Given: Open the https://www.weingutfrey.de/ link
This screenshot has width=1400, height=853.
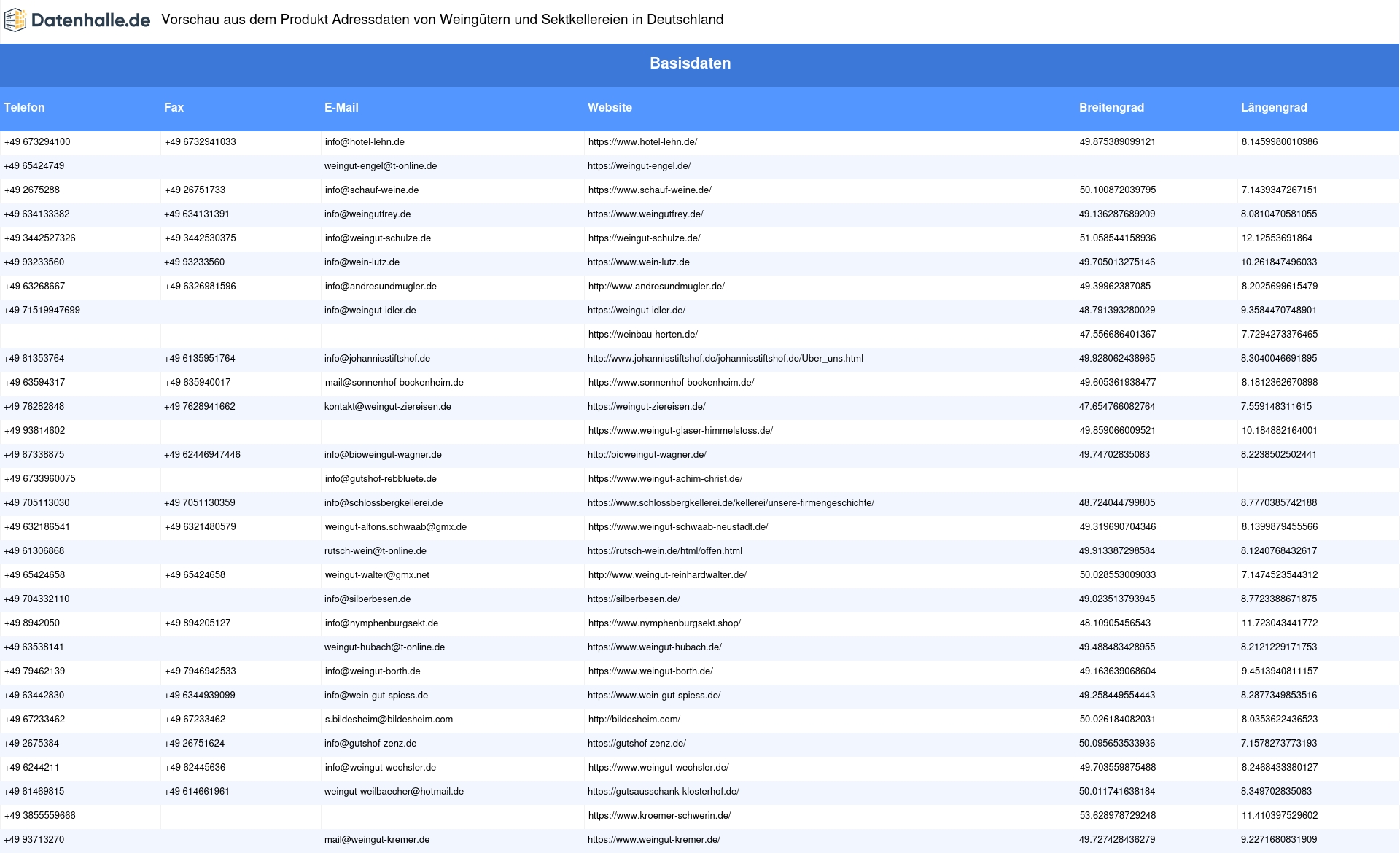Looking at the screenshot, I should (x=645, y=214).
